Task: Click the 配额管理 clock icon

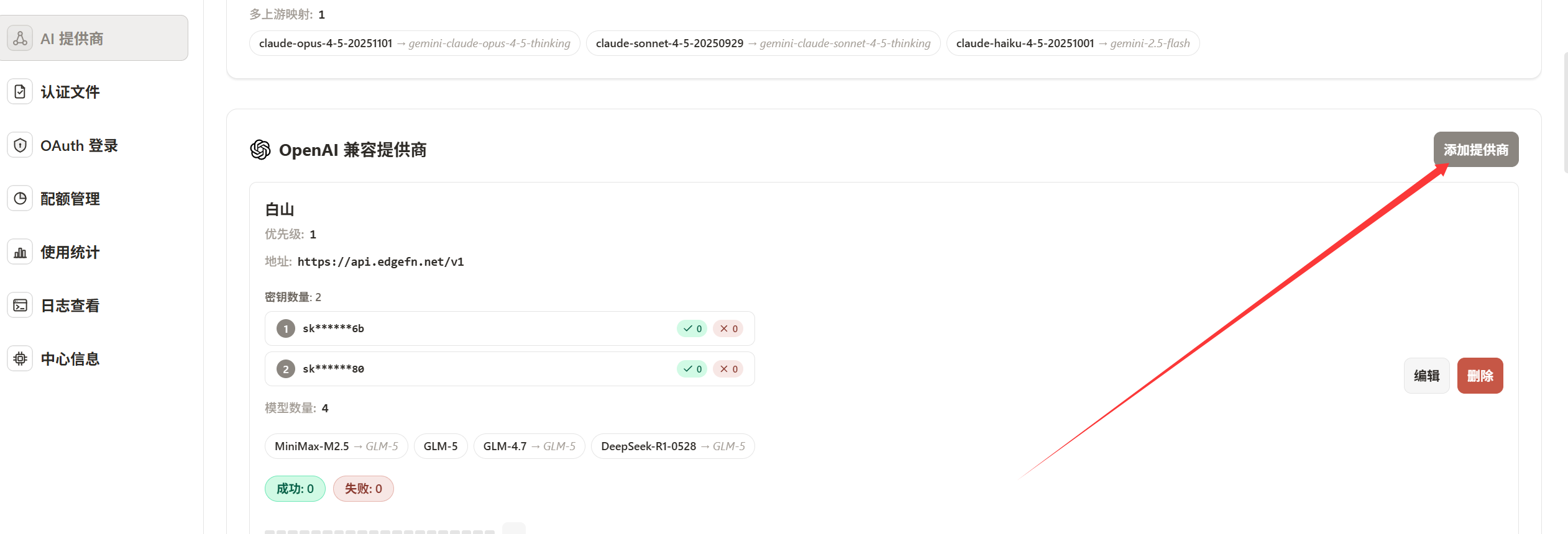Action: (x=20, y=199)
